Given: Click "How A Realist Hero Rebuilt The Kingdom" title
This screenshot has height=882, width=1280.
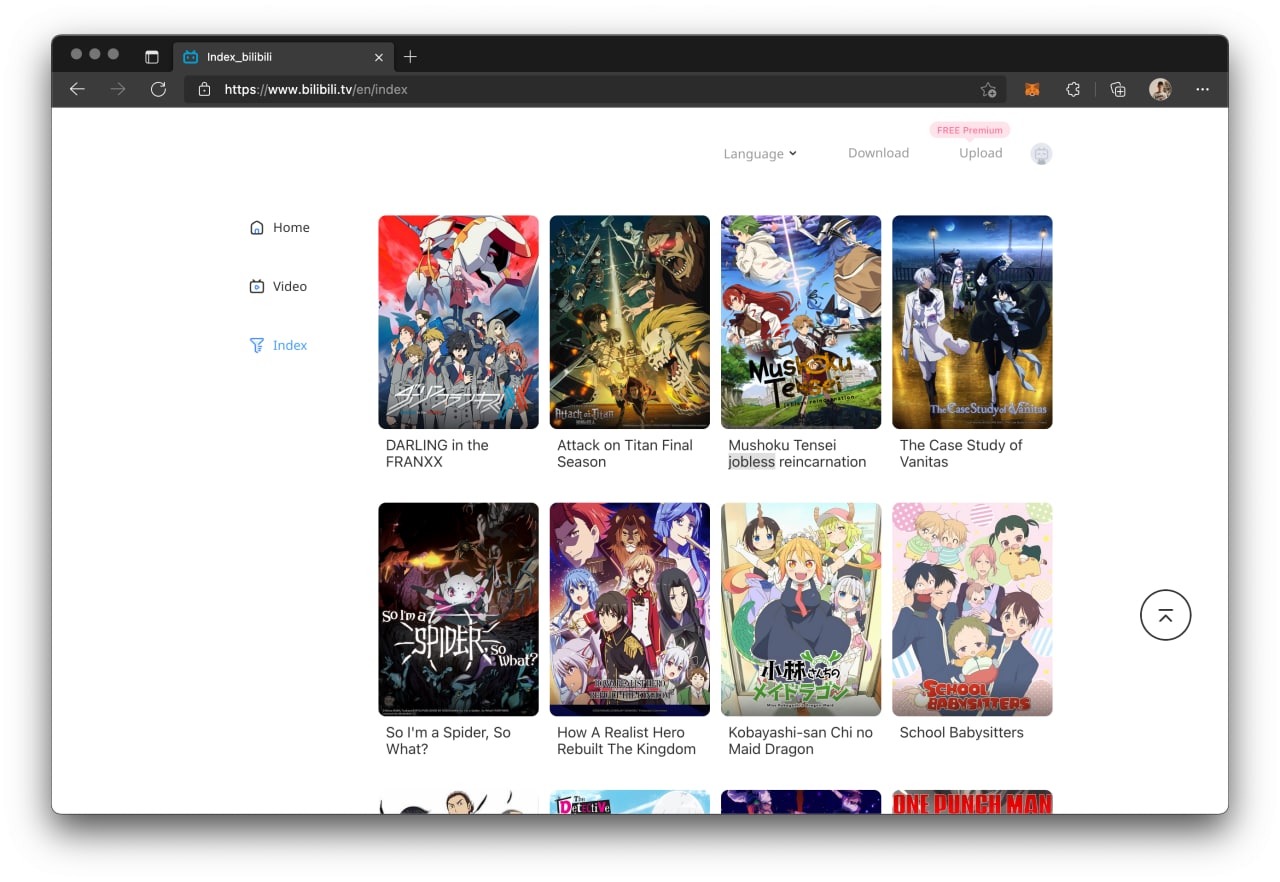Looking at the screenshot, I should coord(626,740).
